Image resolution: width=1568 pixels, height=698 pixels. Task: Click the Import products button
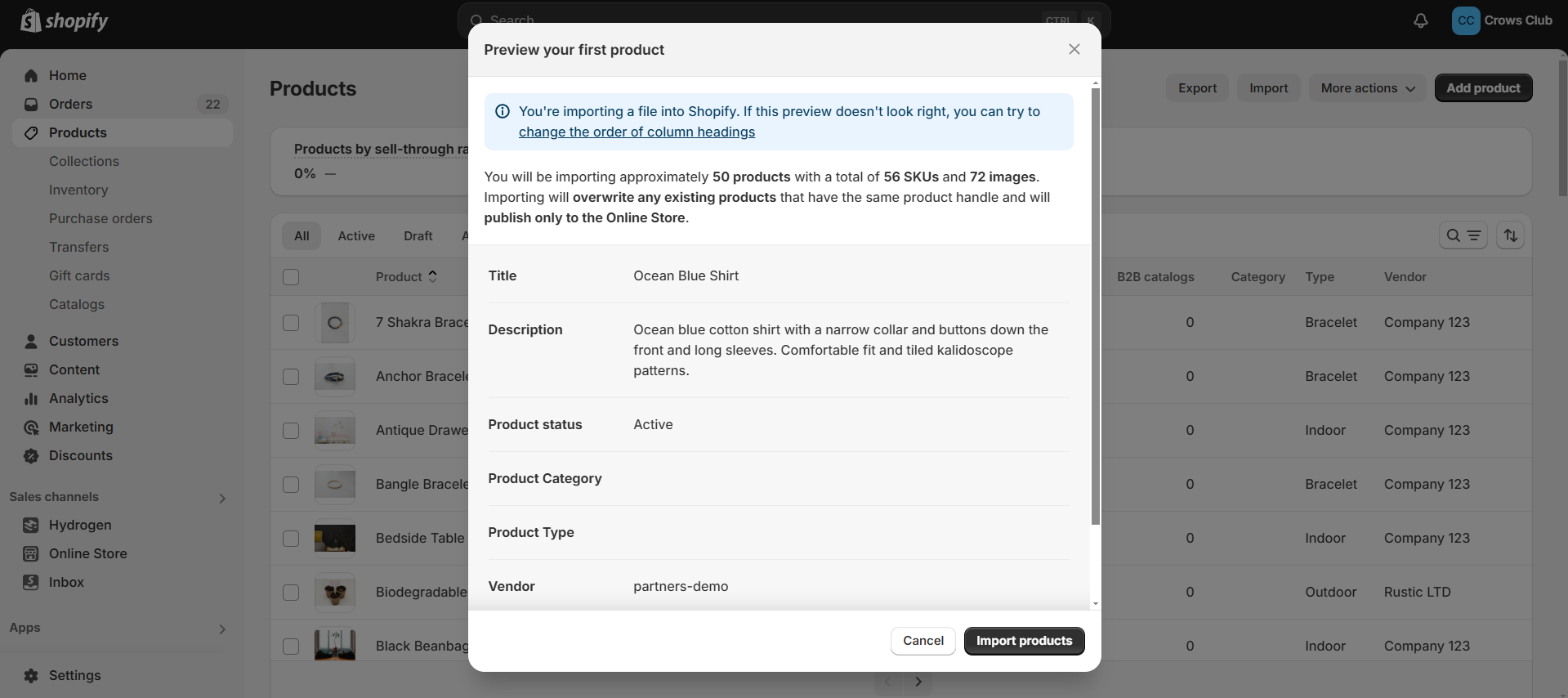[1024, 641]
